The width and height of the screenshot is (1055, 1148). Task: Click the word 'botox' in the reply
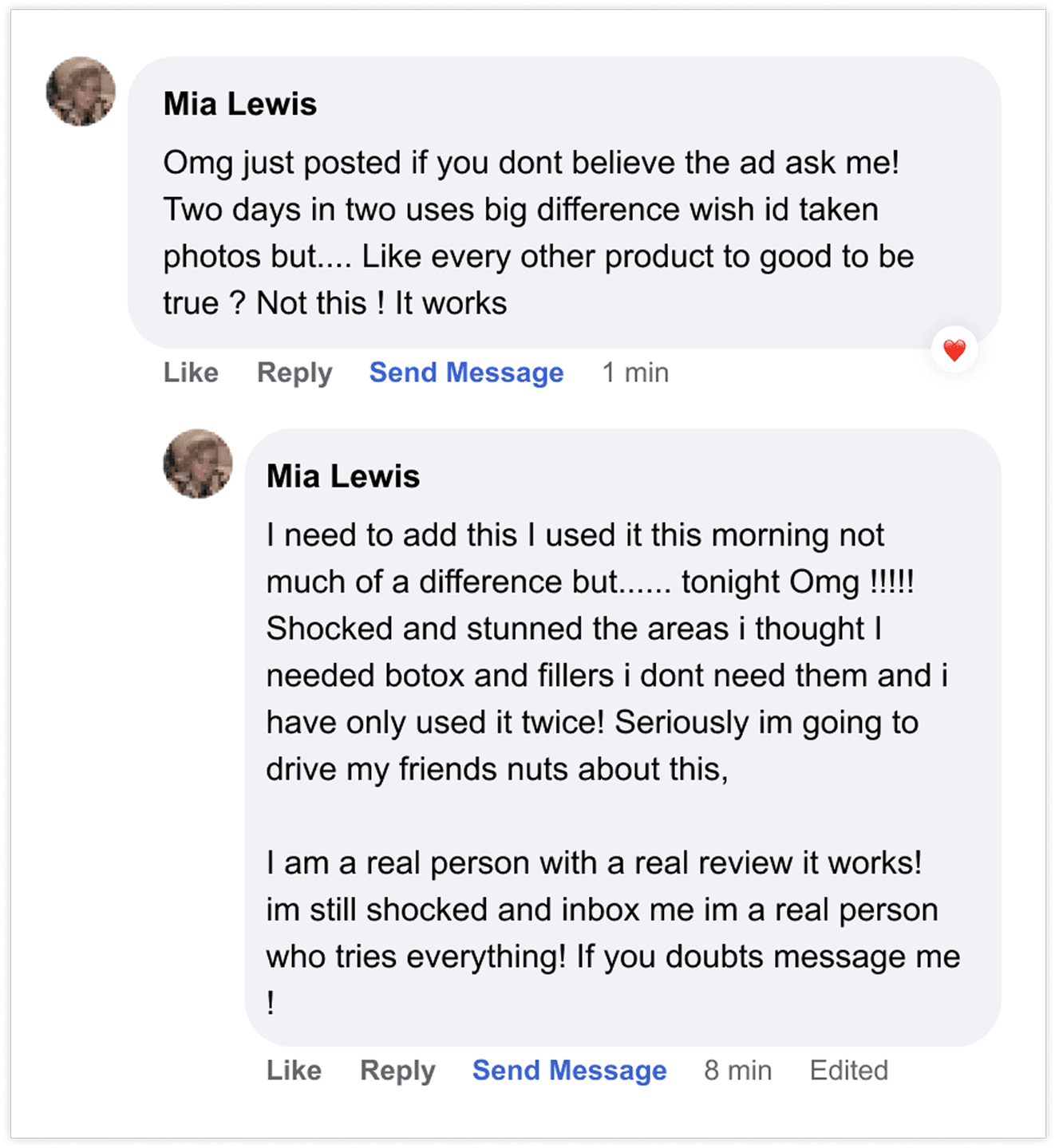[424, 676]
